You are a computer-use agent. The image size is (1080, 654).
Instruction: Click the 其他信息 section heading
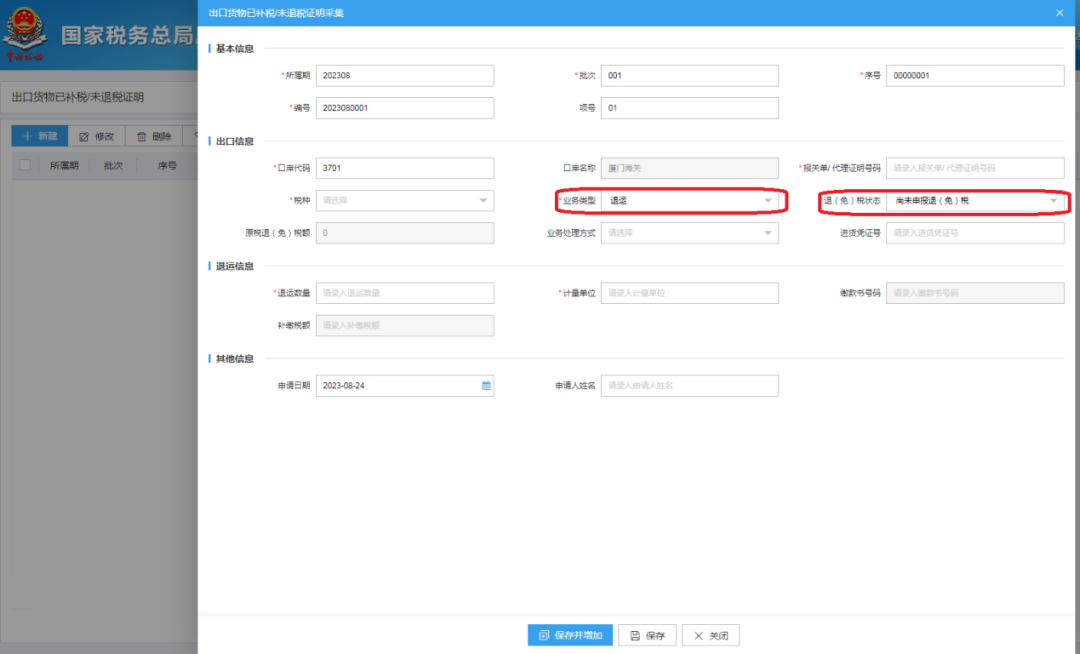[x=234, y=359]
